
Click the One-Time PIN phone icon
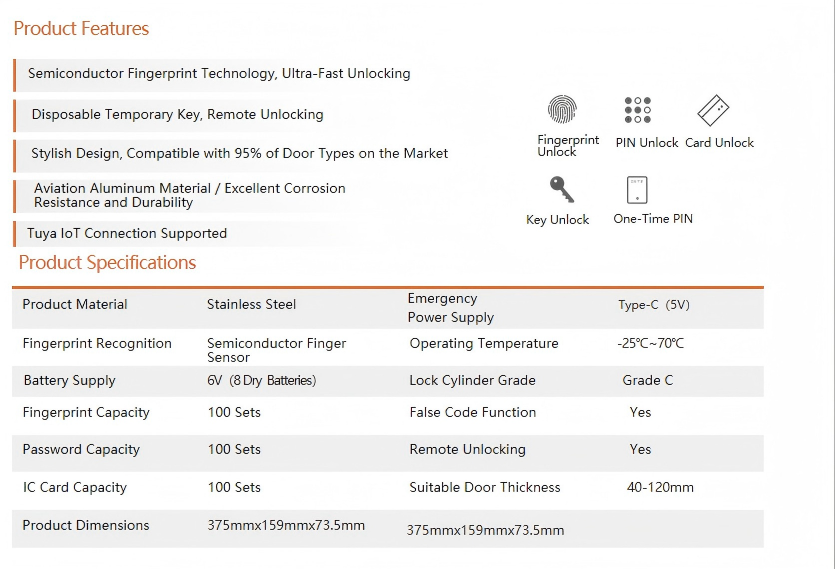click(x=637, y=189)
